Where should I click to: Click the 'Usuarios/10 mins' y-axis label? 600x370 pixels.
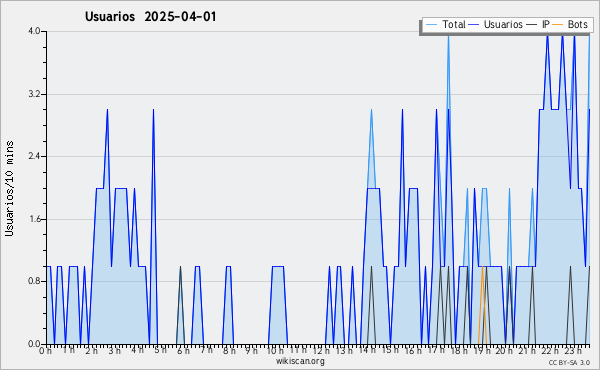[9, 188]
